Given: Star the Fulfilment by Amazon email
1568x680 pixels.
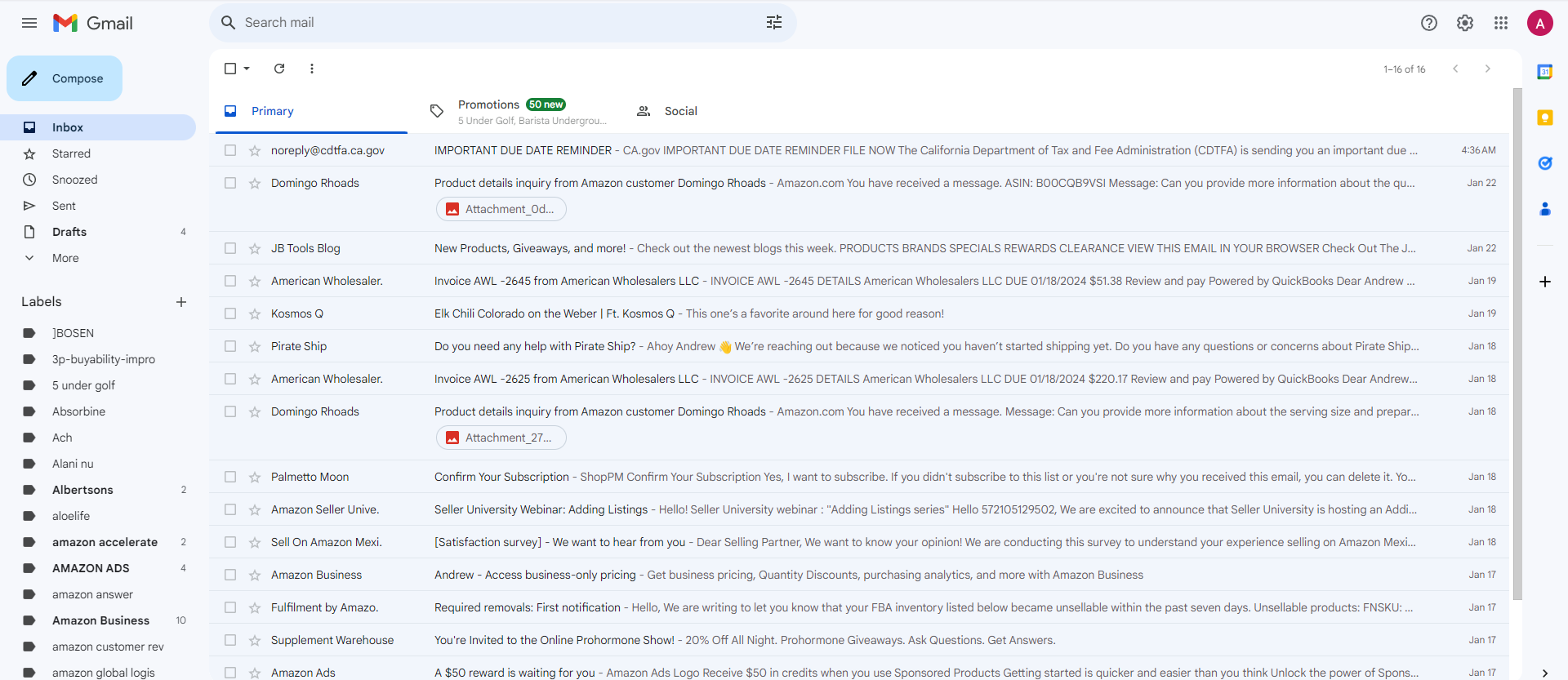Looking at the screenshot, I should pyautogui.click(x=255, y=607).
